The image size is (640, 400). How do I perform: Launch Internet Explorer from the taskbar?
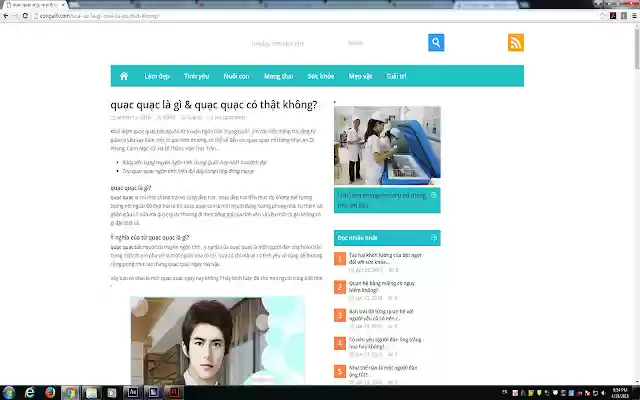pos(29,393)
